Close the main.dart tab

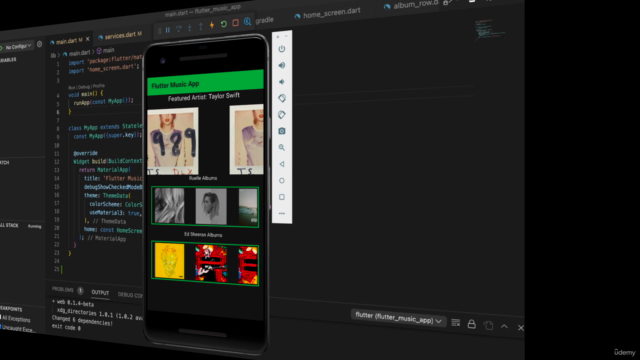87,39
